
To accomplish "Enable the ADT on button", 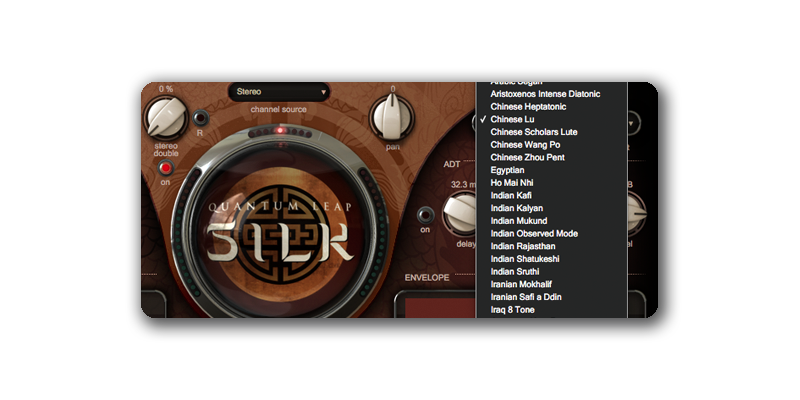I will pyautogui.click(x=425, y=214).
